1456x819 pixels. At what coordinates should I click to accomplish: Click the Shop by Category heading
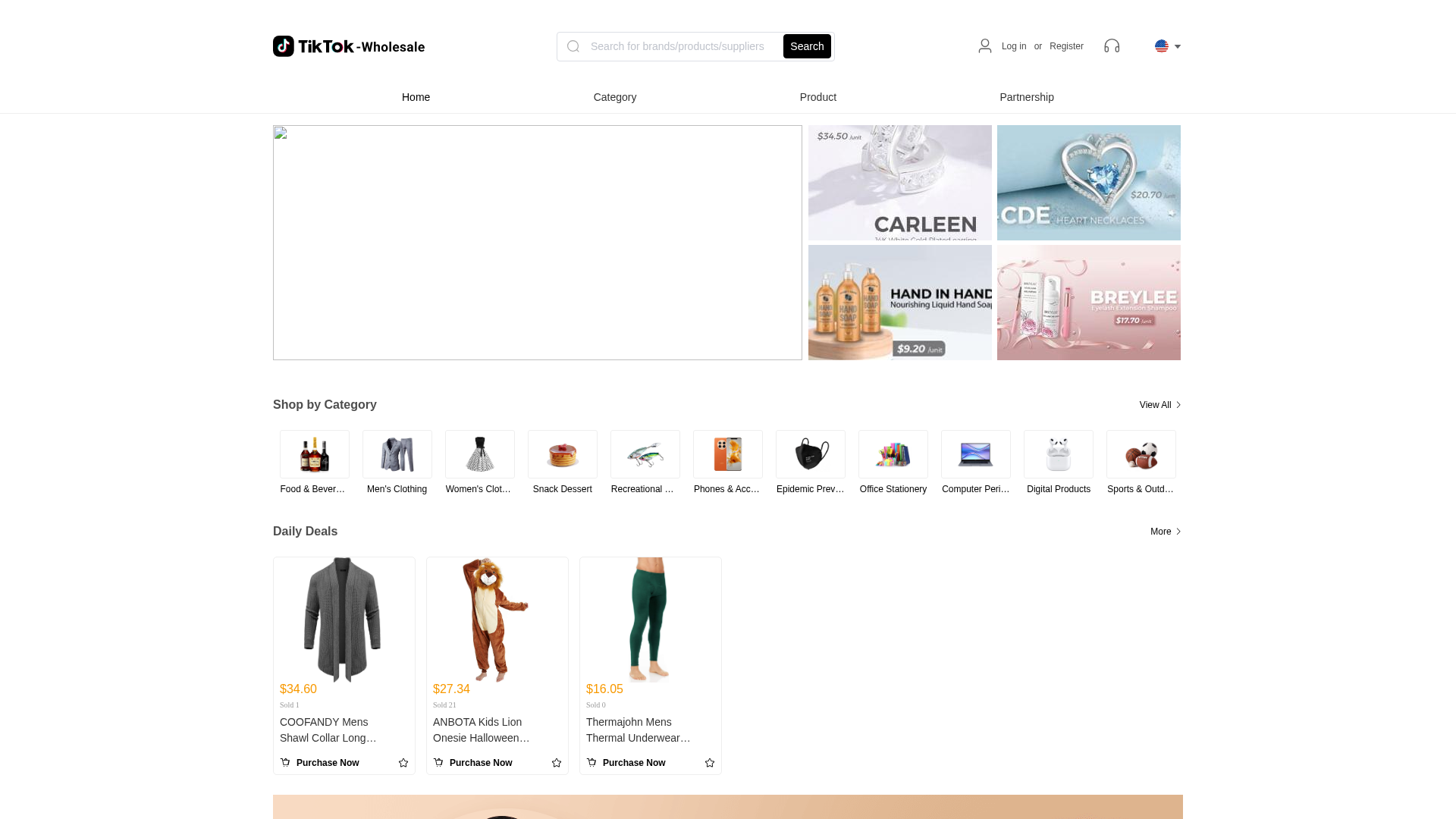325,405
